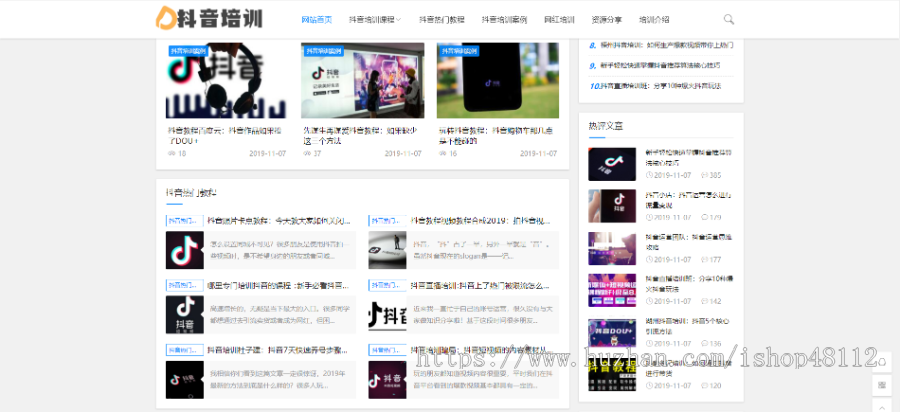This screenshot has width=900, height=412.
Task: Click the eye views icon showing 37
Action: coord(307,154)
